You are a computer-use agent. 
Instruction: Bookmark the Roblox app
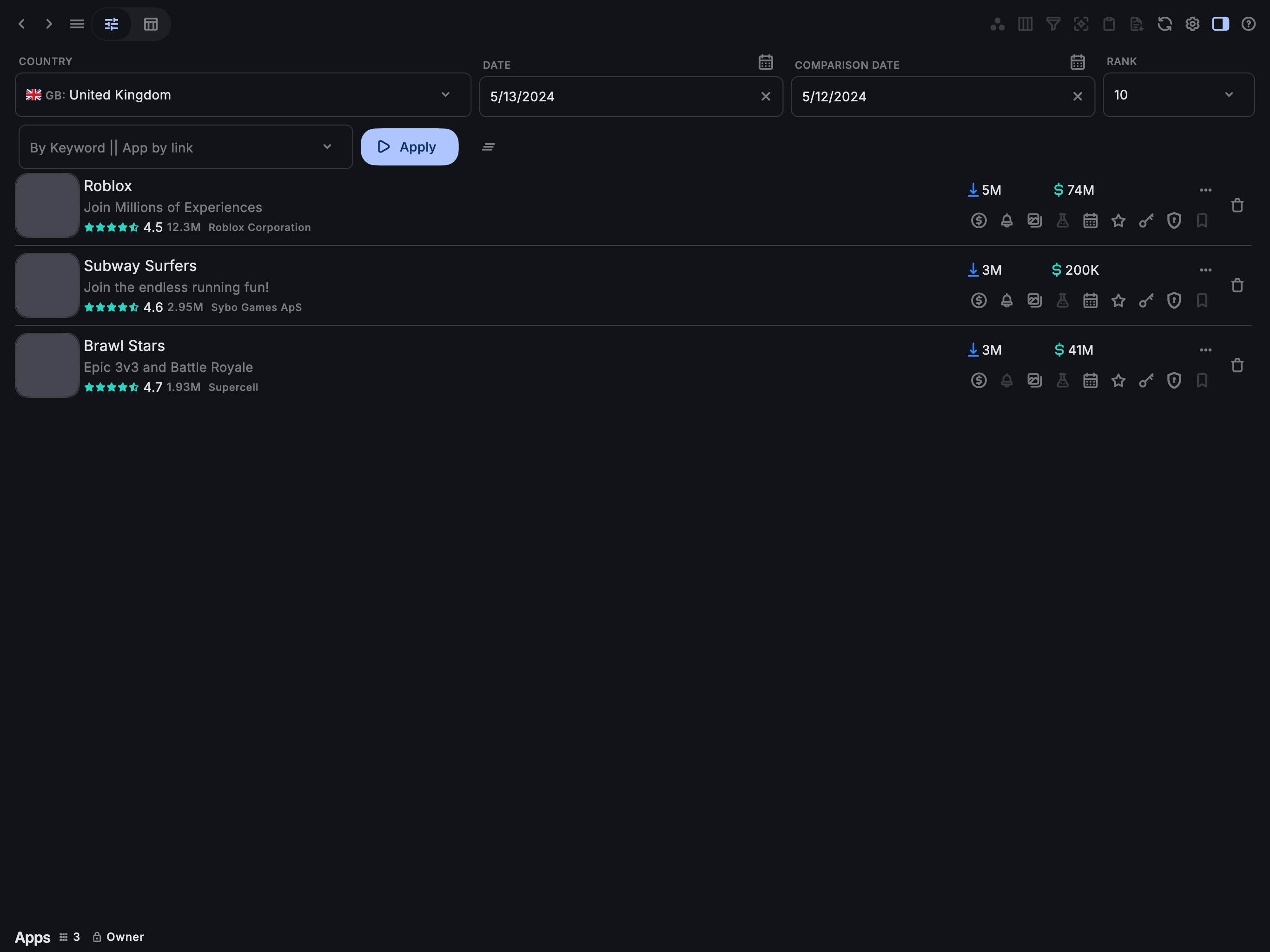click(1202, 220)
